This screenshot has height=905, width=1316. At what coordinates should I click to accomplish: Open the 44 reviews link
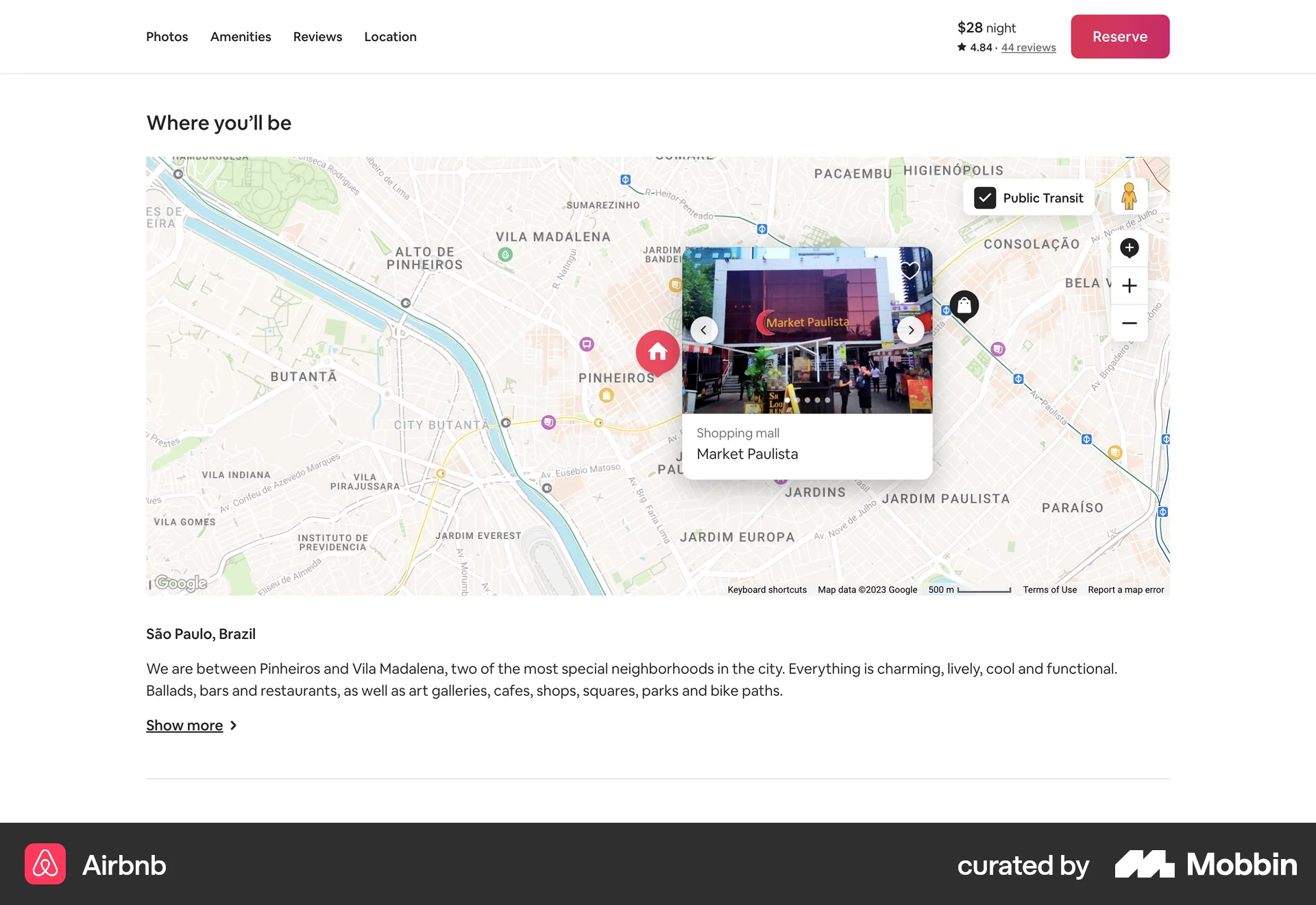coord(1028,47)
